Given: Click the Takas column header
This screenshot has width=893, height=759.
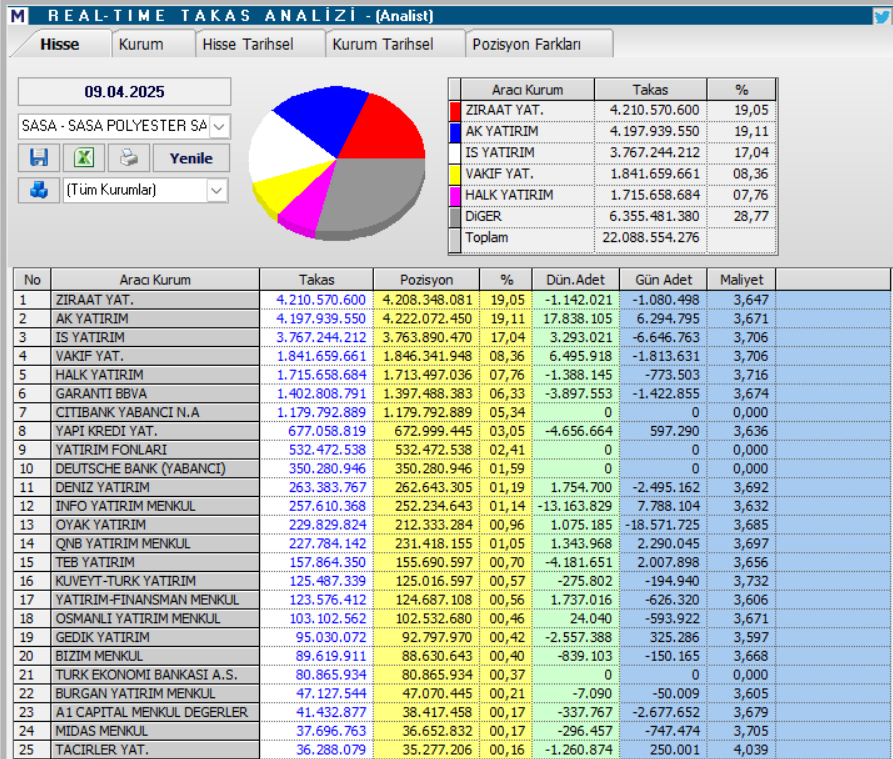Looking at the screenshot, I should pos(315,280).
